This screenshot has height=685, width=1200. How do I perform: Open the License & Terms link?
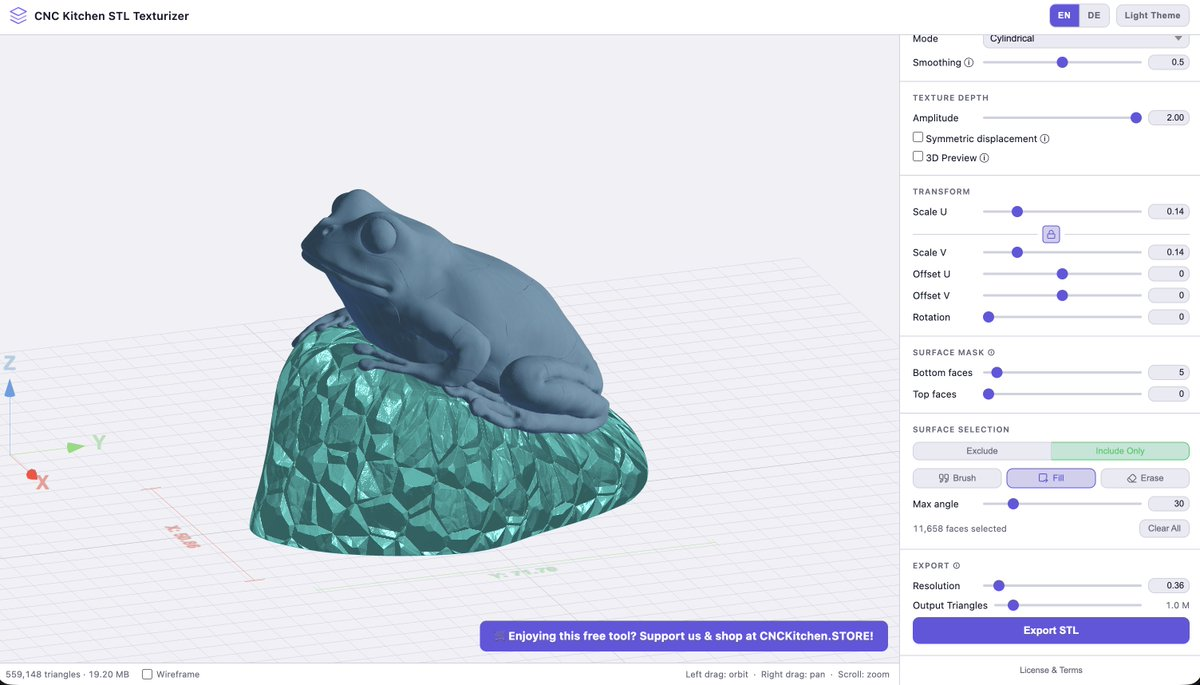(x=1050, y=670)
